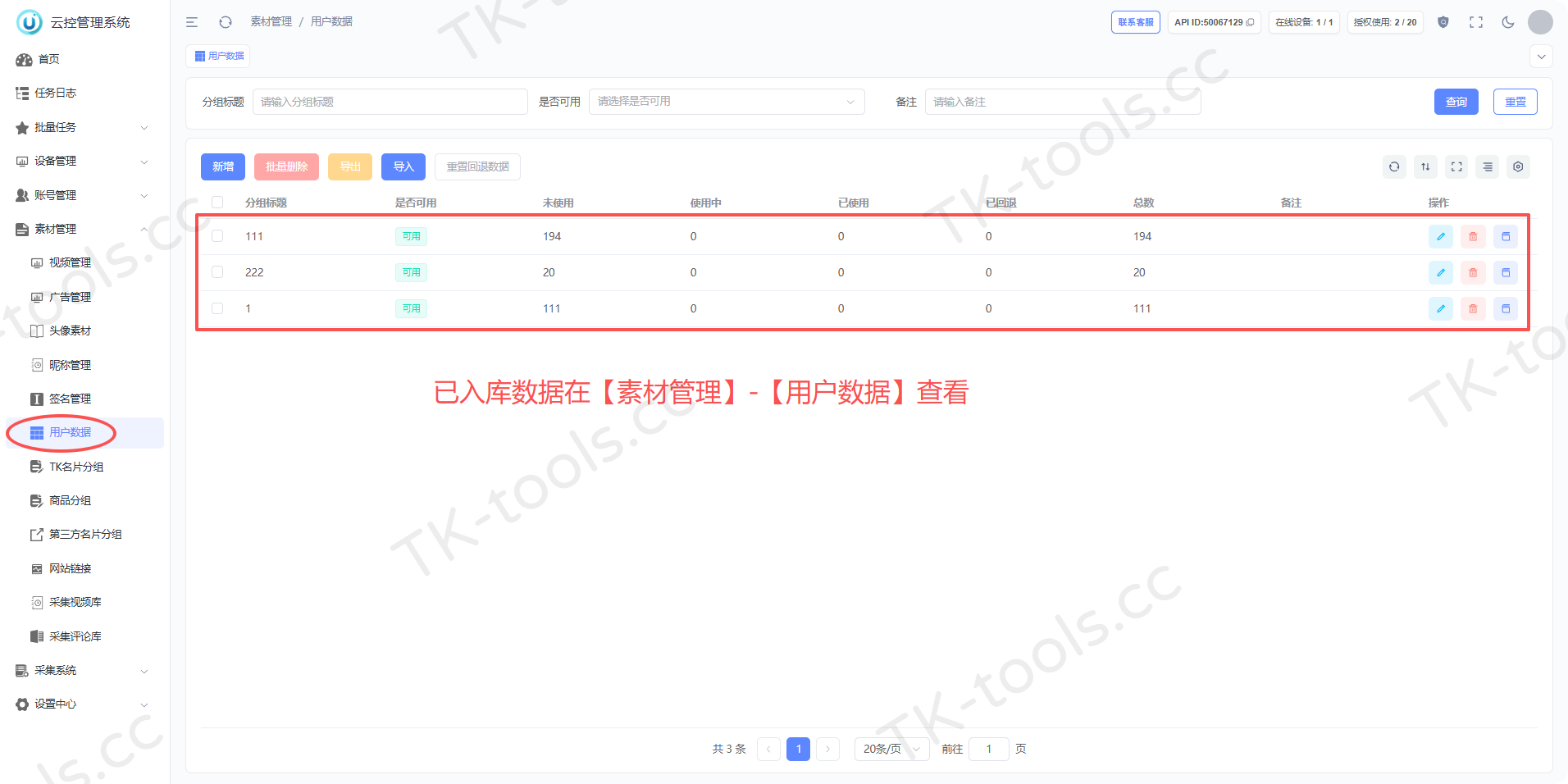Image resolution: width=1568 pixels, height=784 pixels.
Task: Open the 是否可用 filter dropdown
Action: pyautogui.click(x=727, y=102)
